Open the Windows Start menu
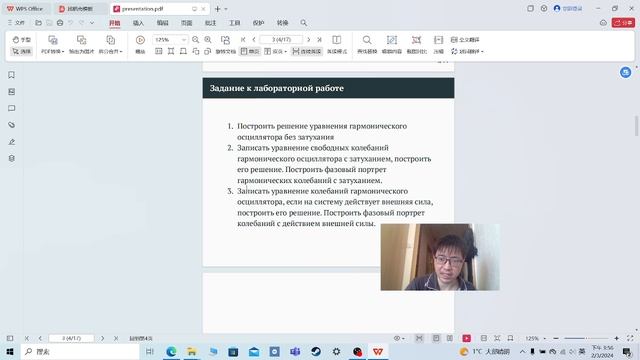The height and width of the screenshot is (360, 640). click(x=10, y=351)
